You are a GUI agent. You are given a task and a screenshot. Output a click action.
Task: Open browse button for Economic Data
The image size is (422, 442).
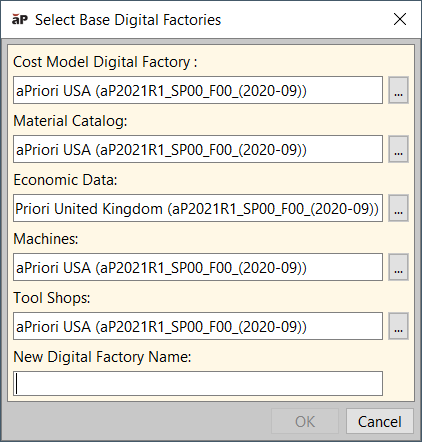[398, 208]
